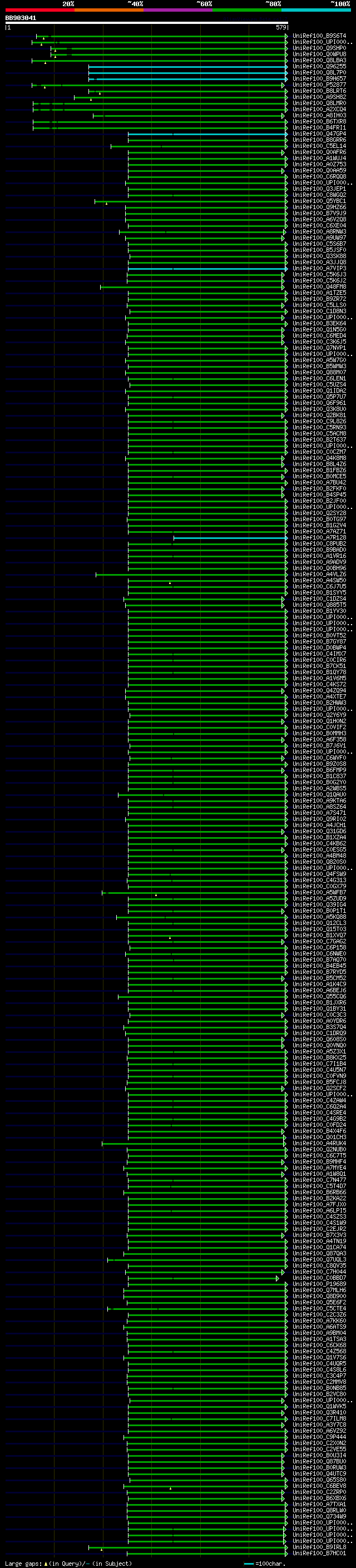Select hit UniRef100_A1WUJ4

click(319, 159)
